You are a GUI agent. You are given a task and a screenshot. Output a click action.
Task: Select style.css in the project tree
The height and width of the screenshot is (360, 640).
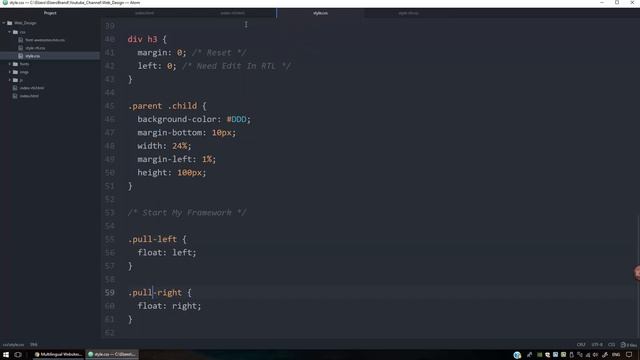point(33,56)
